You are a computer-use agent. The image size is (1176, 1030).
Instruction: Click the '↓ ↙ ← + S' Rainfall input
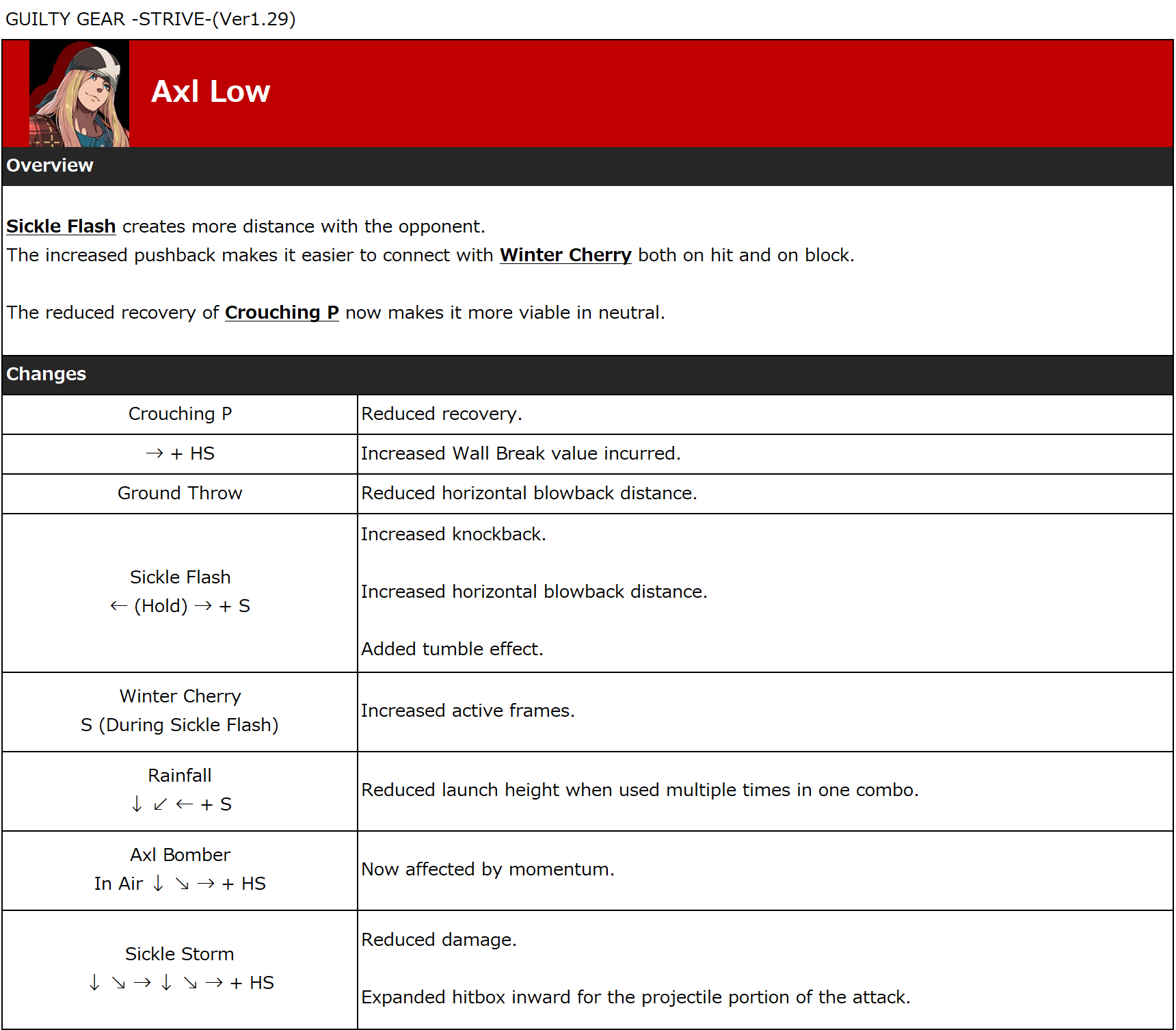[181, 804]
